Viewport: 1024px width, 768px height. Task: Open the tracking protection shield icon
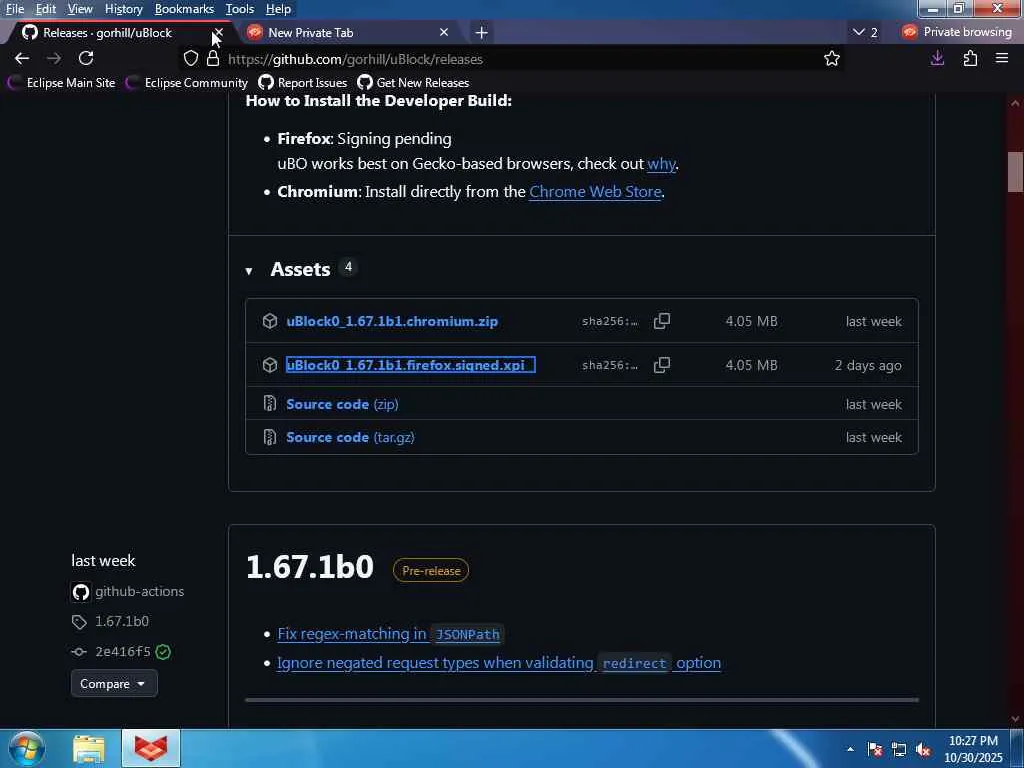point(190,58)
